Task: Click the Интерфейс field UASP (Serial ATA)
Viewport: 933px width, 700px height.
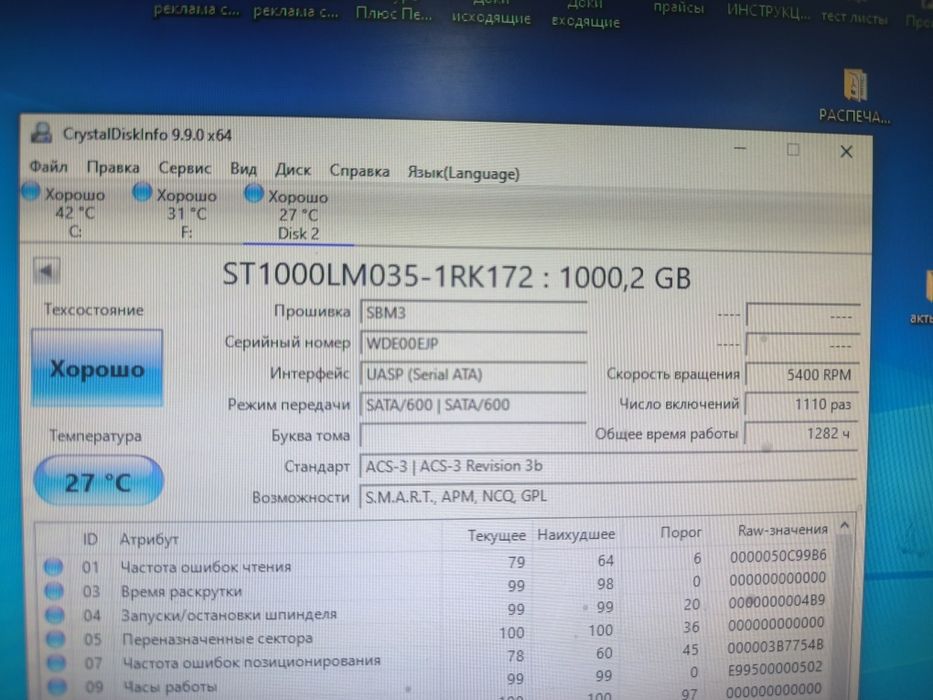Action: click(x=474, y=374)
